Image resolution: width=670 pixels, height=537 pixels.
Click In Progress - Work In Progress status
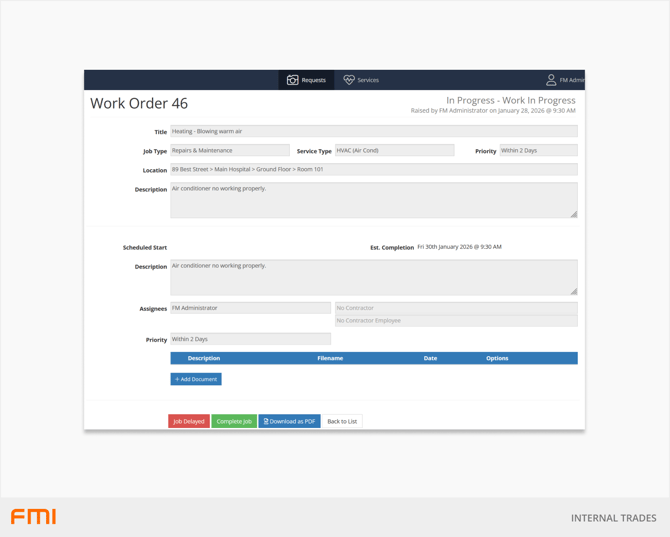(511, 100)
